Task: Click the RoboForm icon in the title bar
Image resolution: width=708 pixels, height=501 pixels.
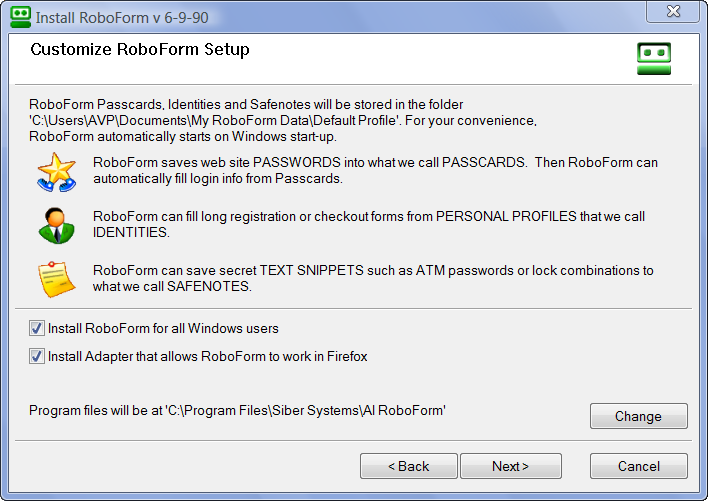Action: (20, 17)
